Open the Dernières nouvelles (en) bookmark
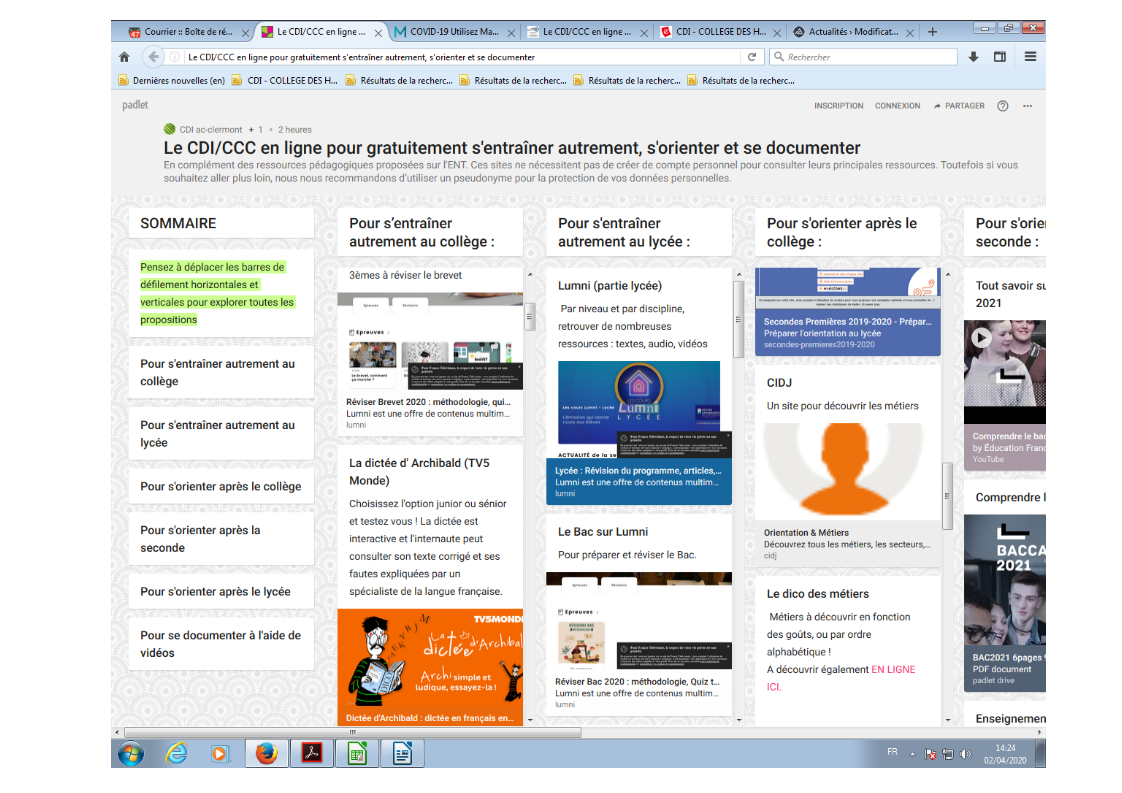Viewport: 1122px width, 793px height. 170,81
